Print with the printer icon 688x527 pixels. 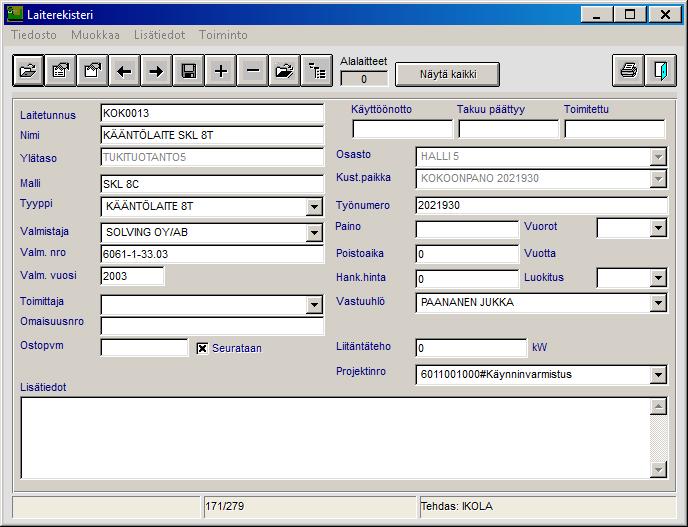[x=628, y=71]
